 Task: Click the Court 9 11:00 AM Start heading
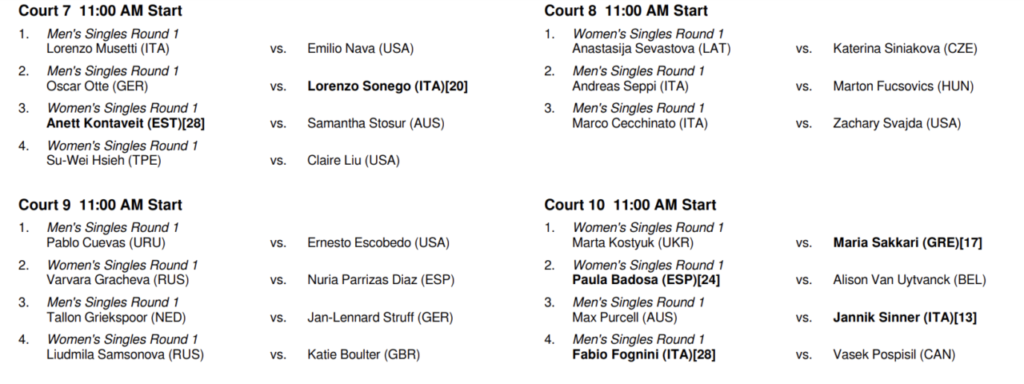pyautogui.click(x=100, y=204)
